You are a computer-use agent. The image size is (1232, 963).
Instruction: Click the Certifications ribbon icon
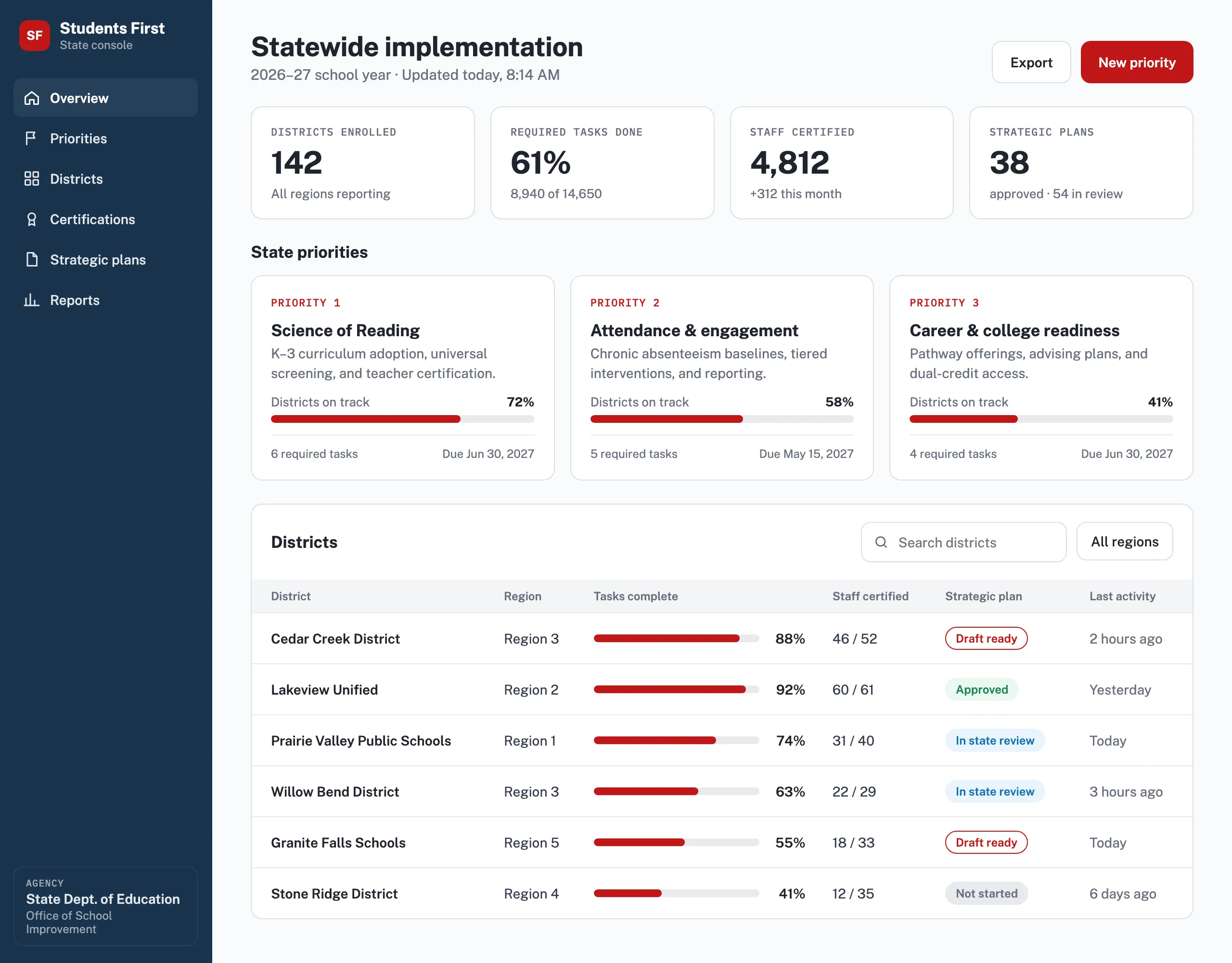[32, 219]
